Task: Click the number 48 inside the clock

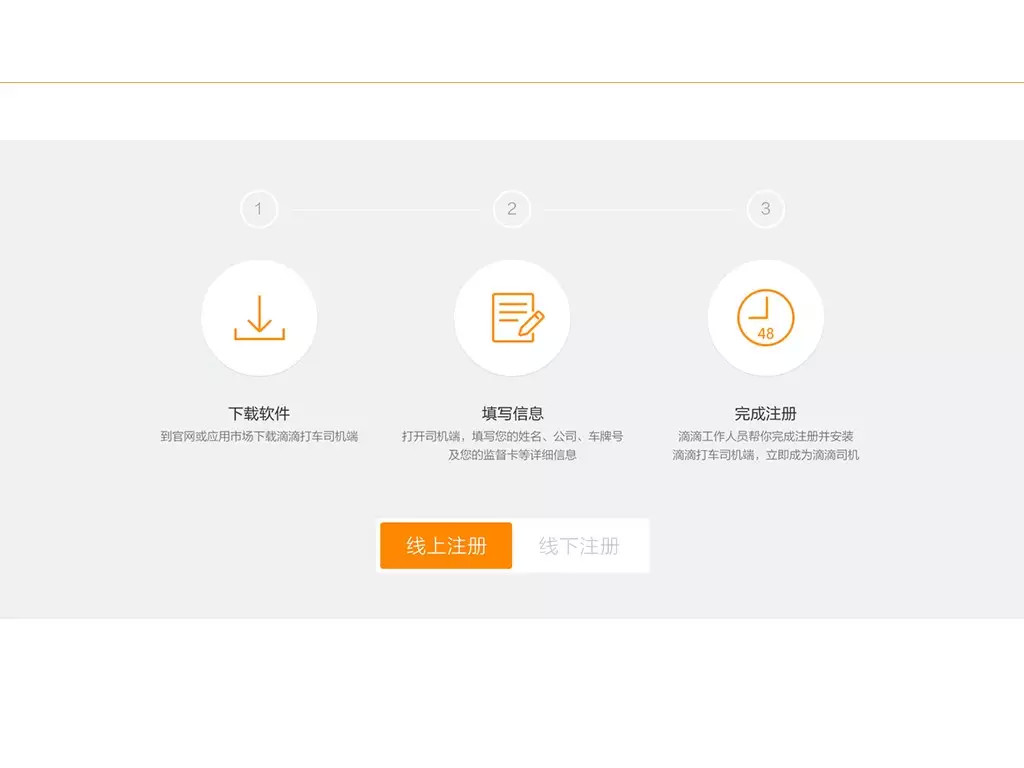Action: pyautogui.click(x=765, y=334)
